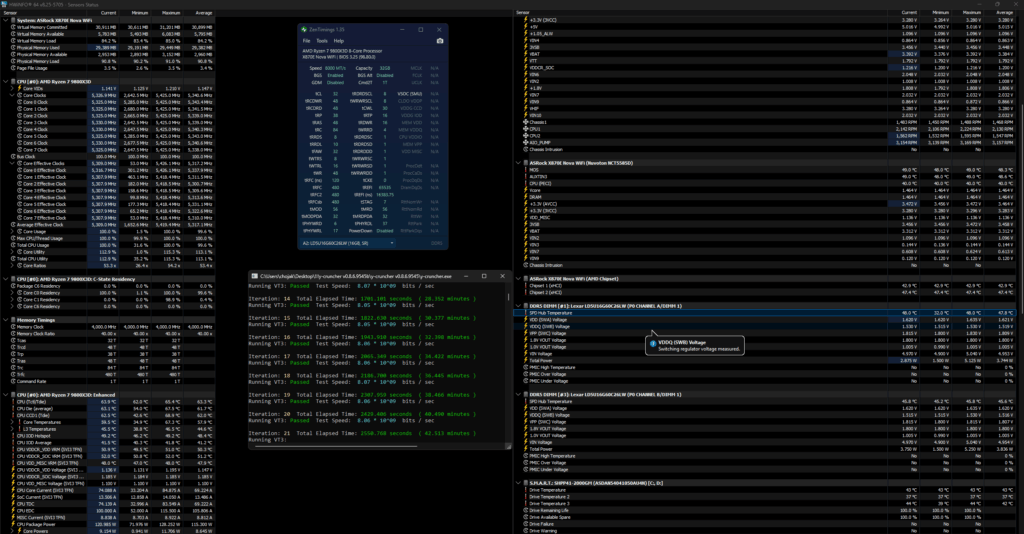Collapse the DDR5 DIMM [#1] sensor group
The image size is (1024, 534).
519,306
